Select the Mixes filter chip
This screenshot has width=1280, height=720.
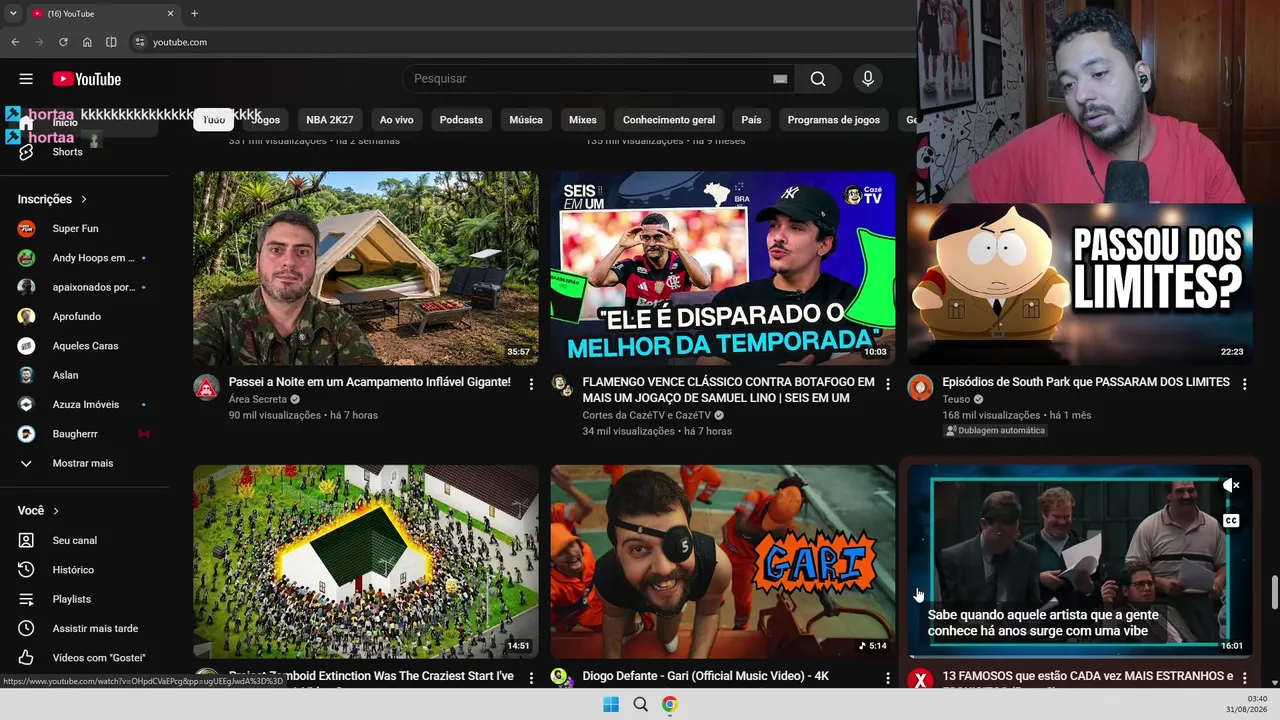(x=583, y=120)
